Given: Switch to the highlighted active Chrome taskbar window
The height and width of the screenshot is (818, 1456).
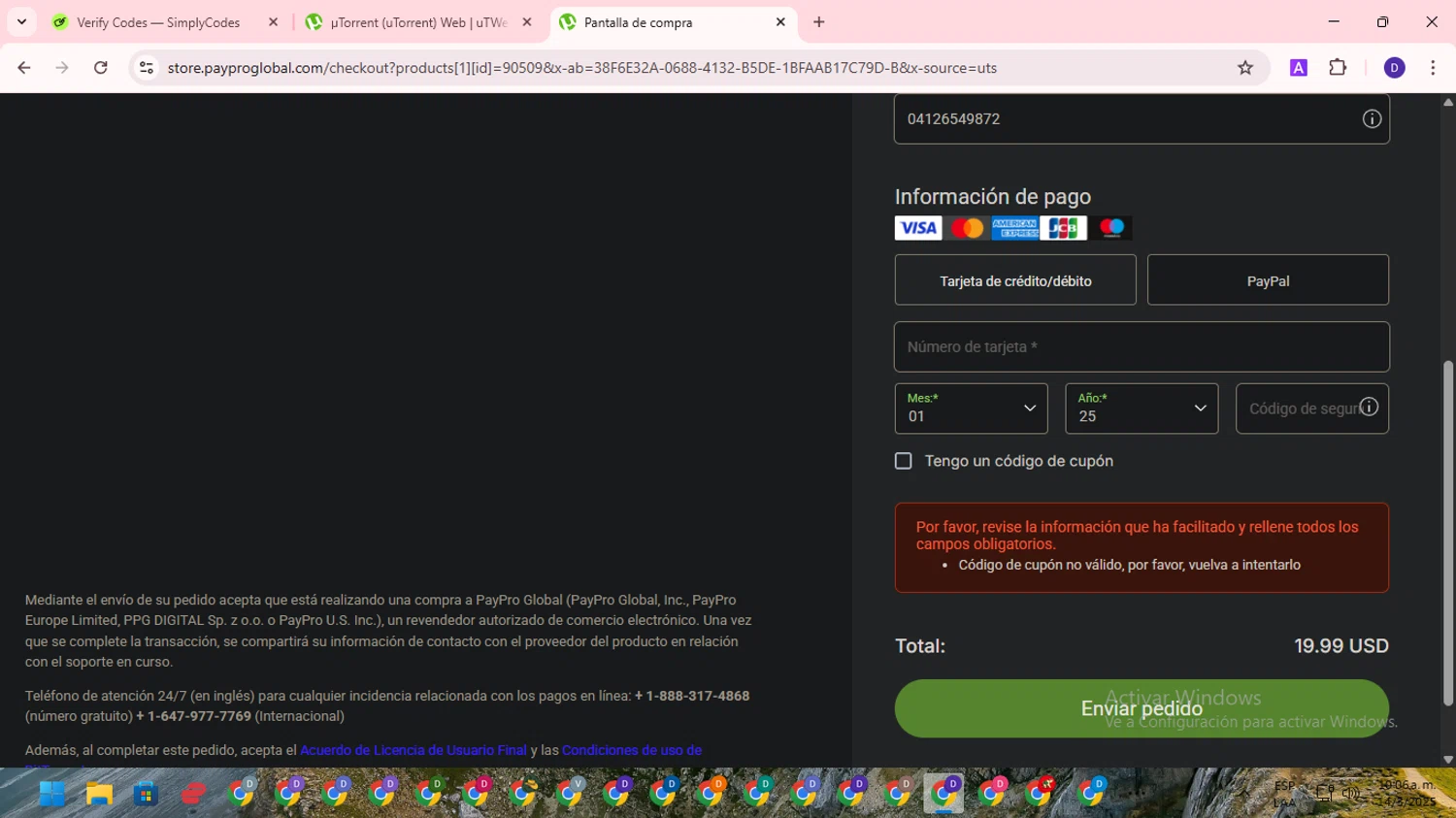Looking at the screenshot, I should [943, 794].
